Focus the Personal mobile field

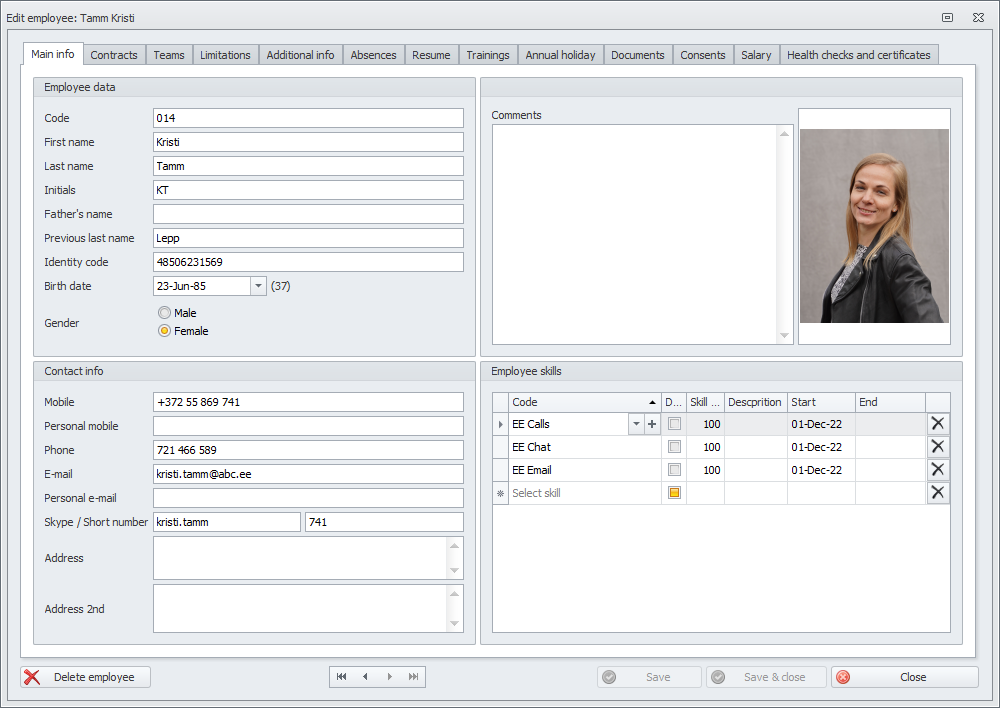[308, 425]
